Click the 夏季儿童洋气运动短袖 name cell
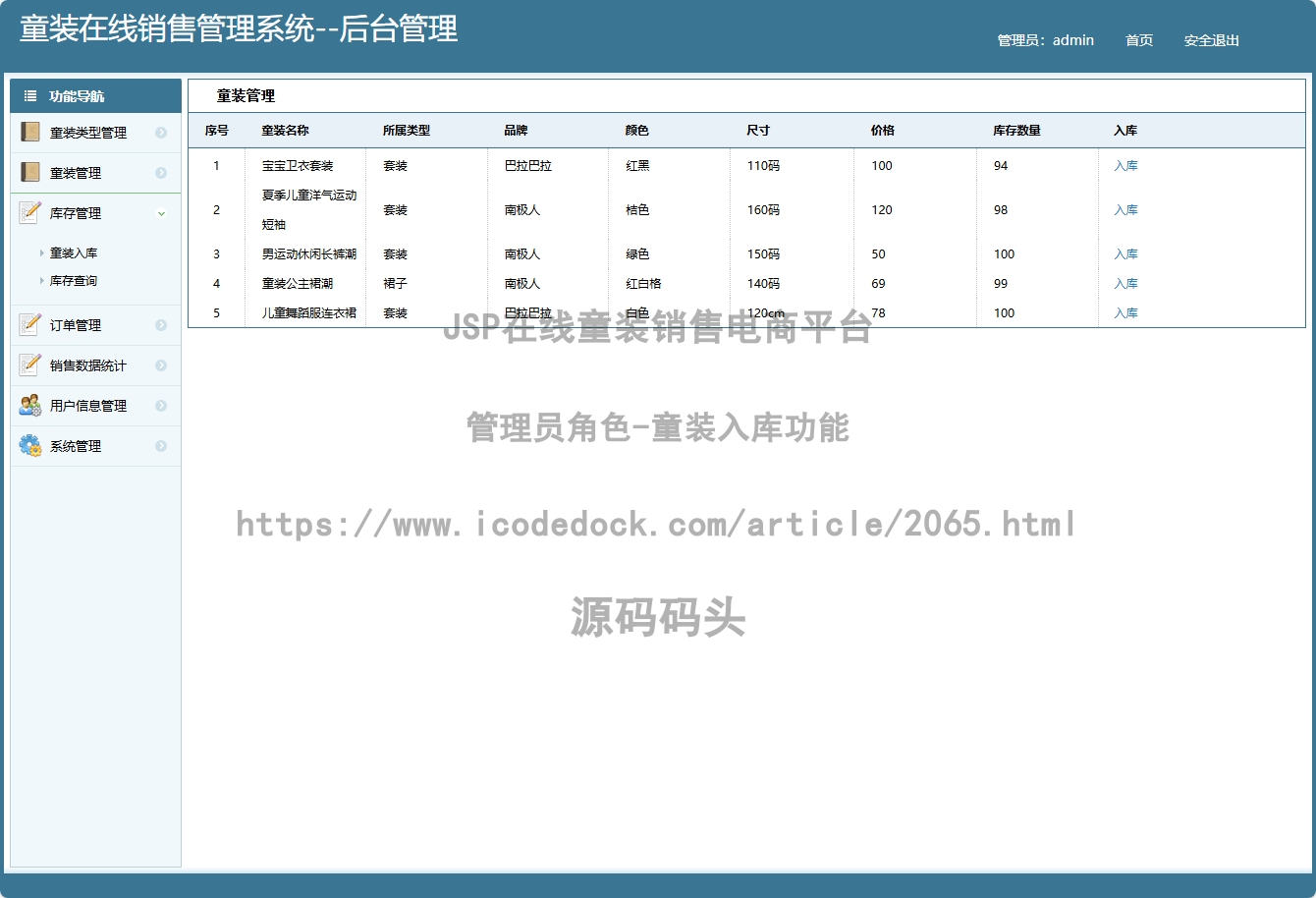 pos(309,210)
